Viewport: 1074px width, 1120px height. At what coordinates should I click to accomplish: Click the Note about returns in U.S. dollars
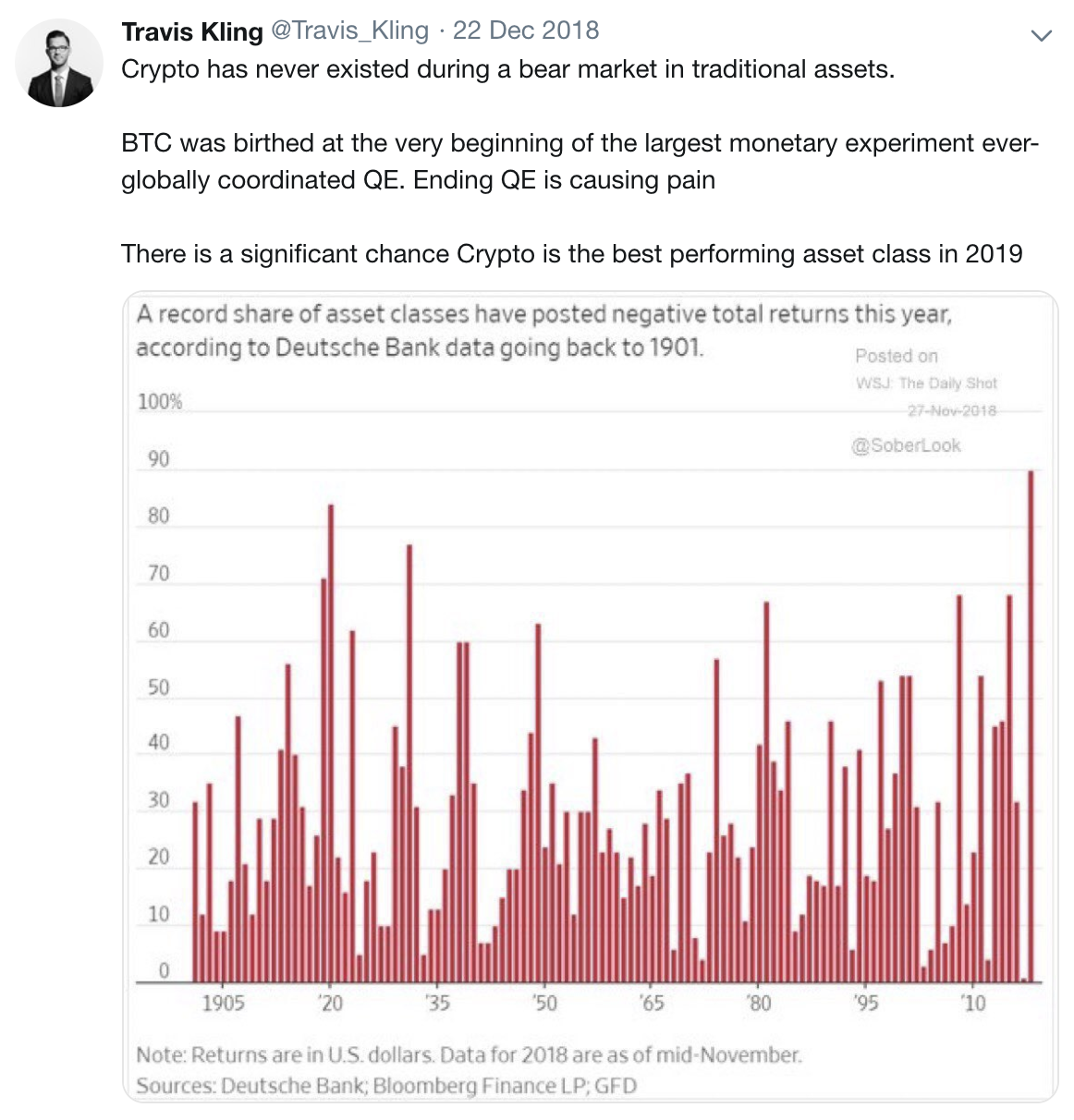pyautogui.click(x=469, y=1054)
